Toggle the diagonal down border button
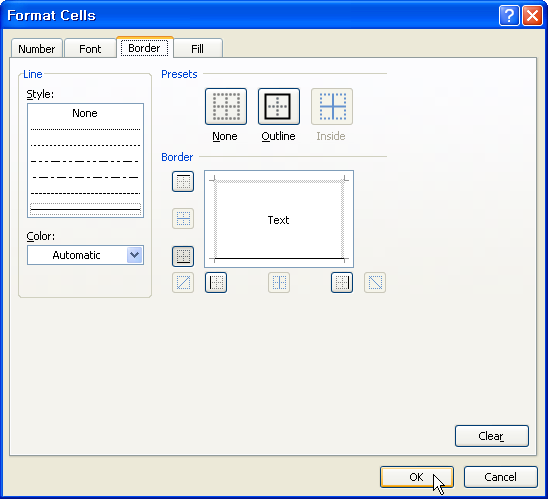 (375, 282)
